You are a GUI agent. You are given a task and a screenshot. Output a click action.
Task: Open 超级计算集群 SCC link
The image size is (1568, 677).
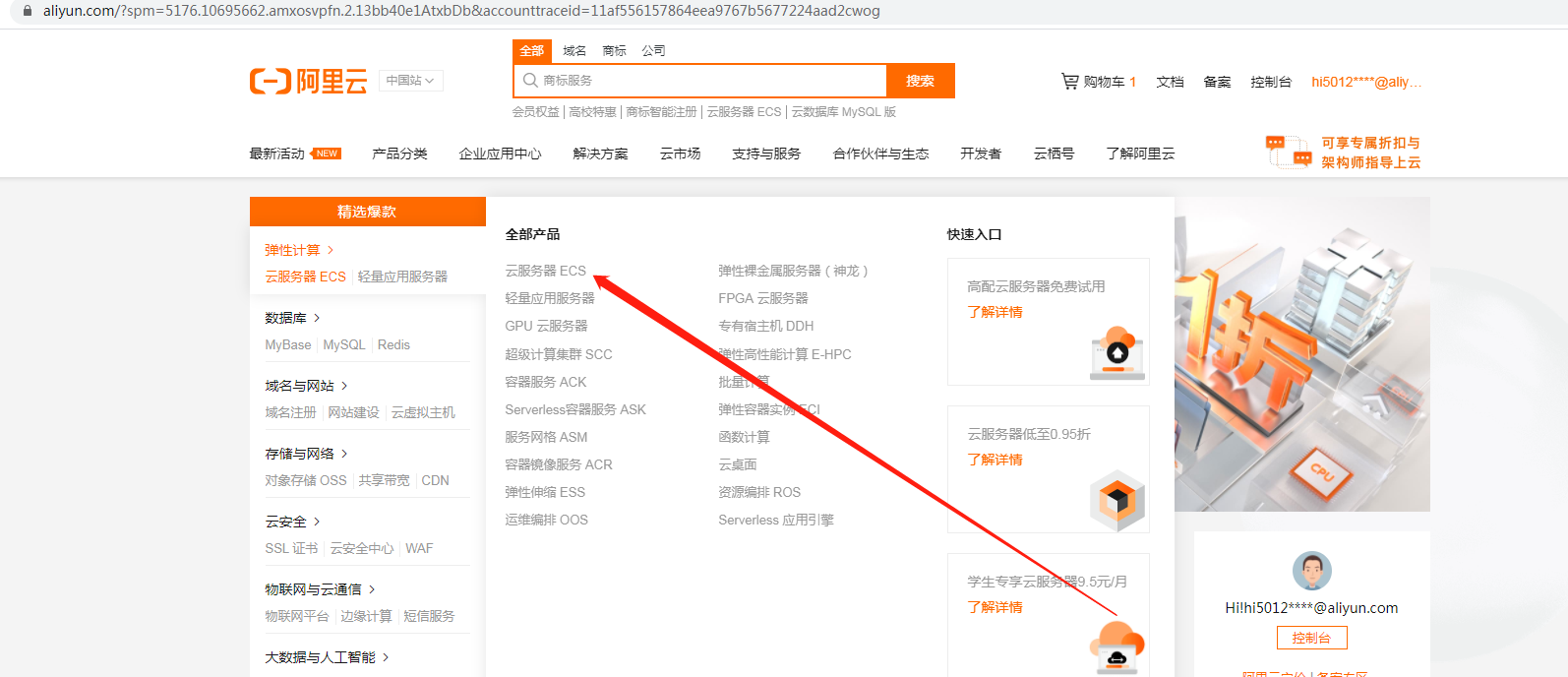[559, 354]
